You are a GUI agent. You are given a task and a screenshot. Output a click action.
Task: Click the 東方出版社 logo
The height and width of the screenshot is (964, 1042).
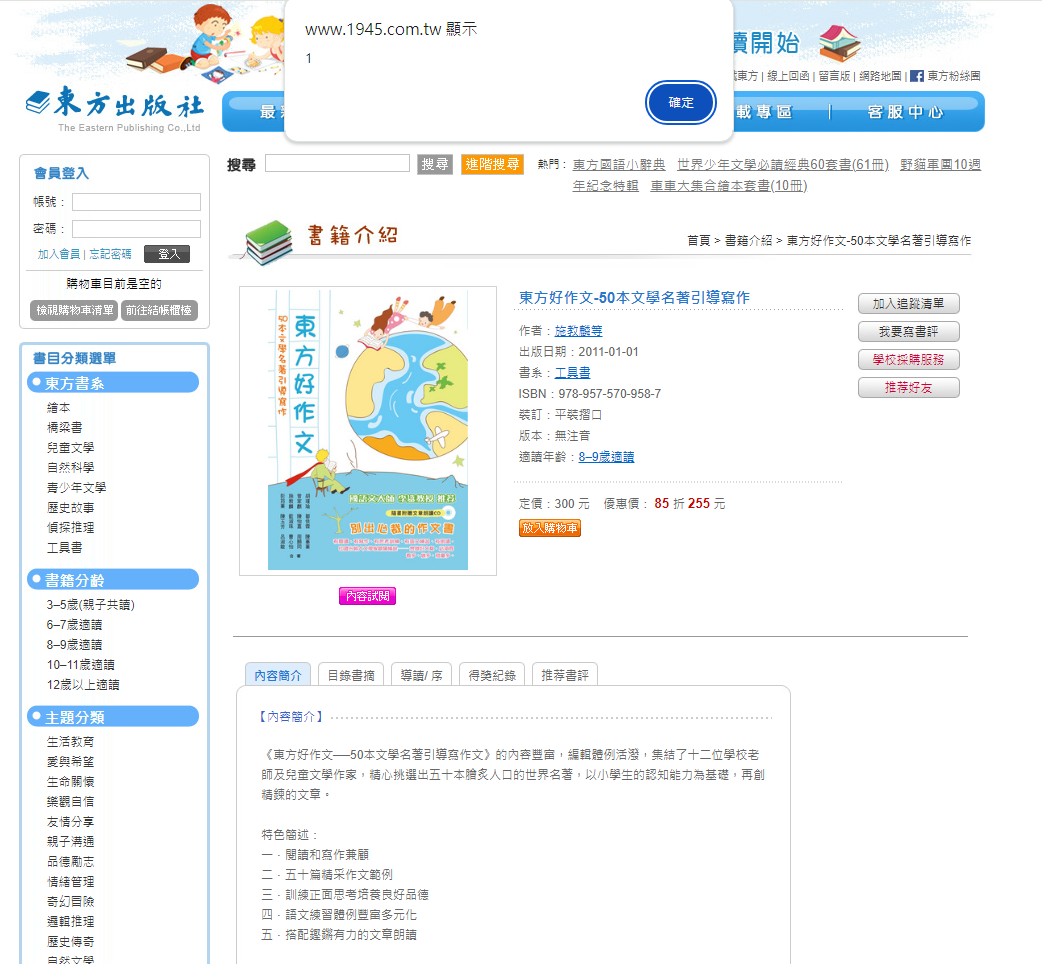[114, 108]
